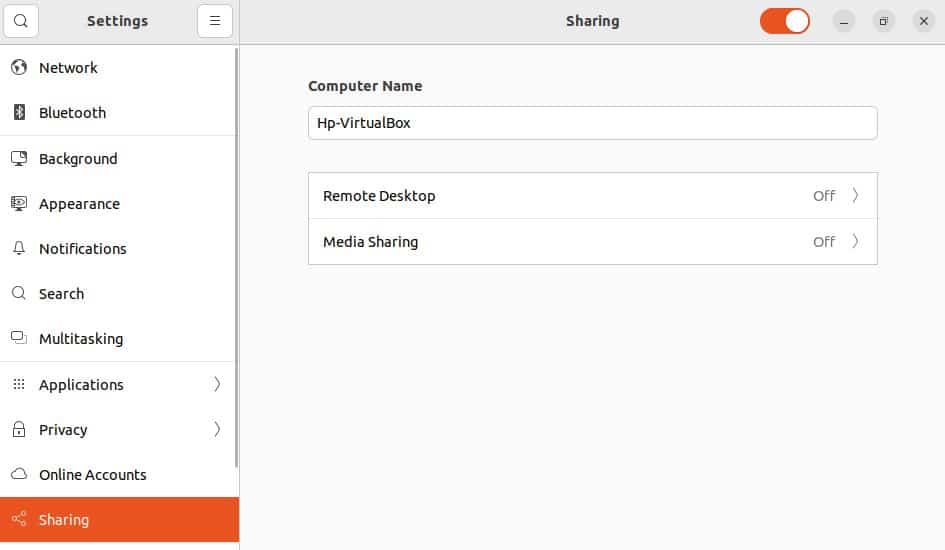Click the Online Accounts cloud icon
This screenshot has height=550, width=945.
coord(18,475)
